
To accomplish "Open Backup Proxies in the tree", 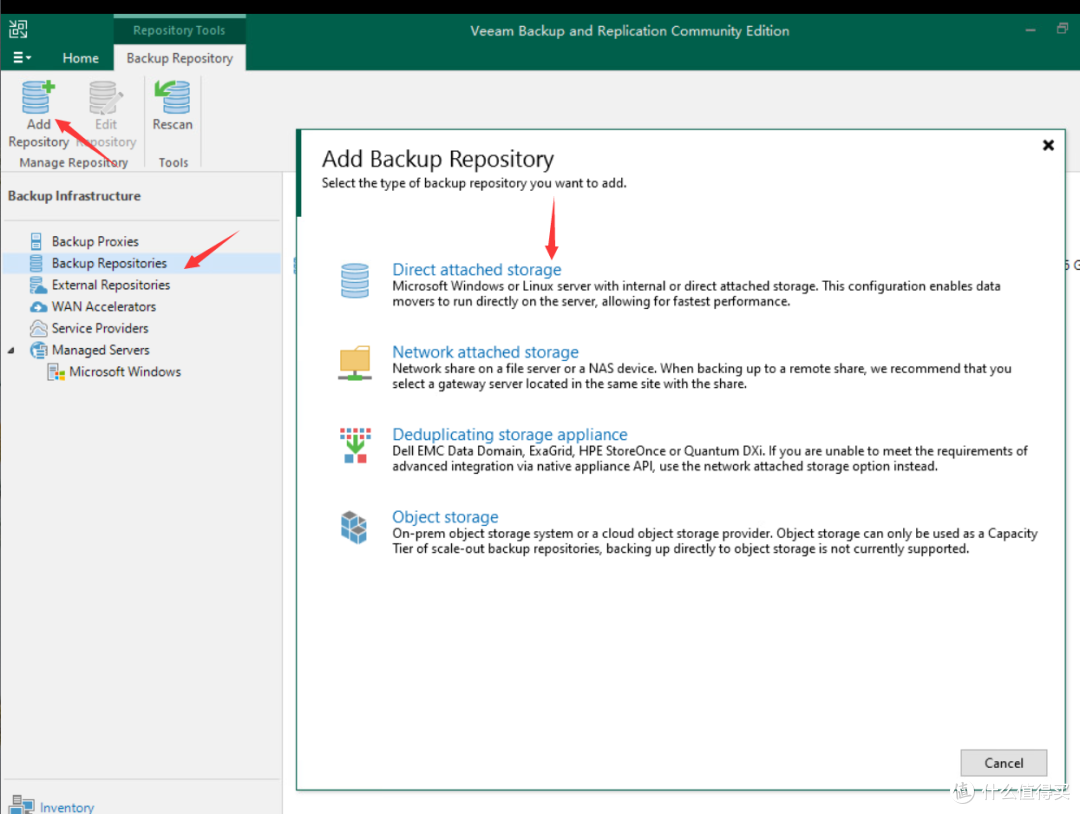I will pos(95,242).
